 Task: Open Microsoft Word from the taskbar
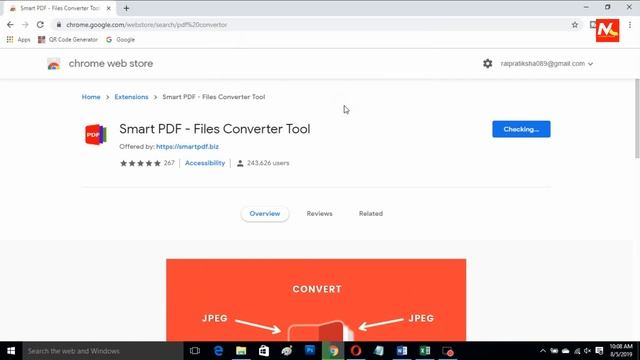[402, 351]
